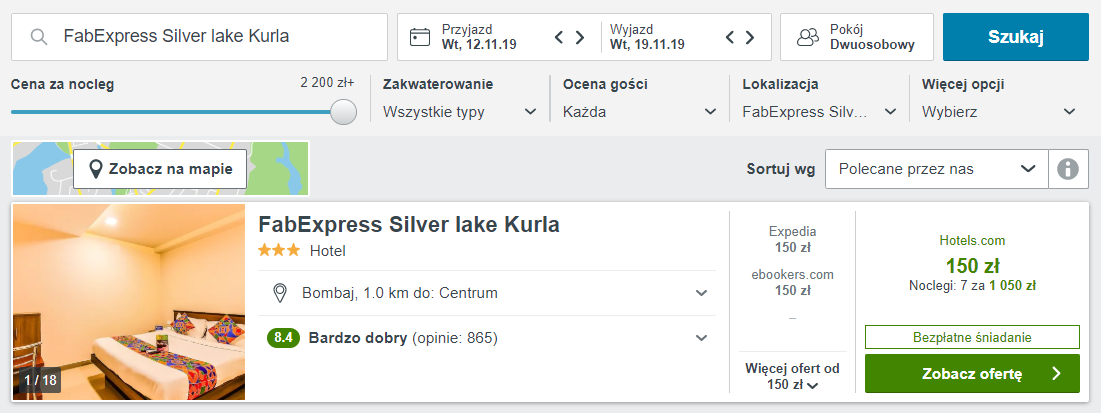Go to next check-out date
The width and height of the screenshot is (1101, 413).
click(x=750, y=38)
